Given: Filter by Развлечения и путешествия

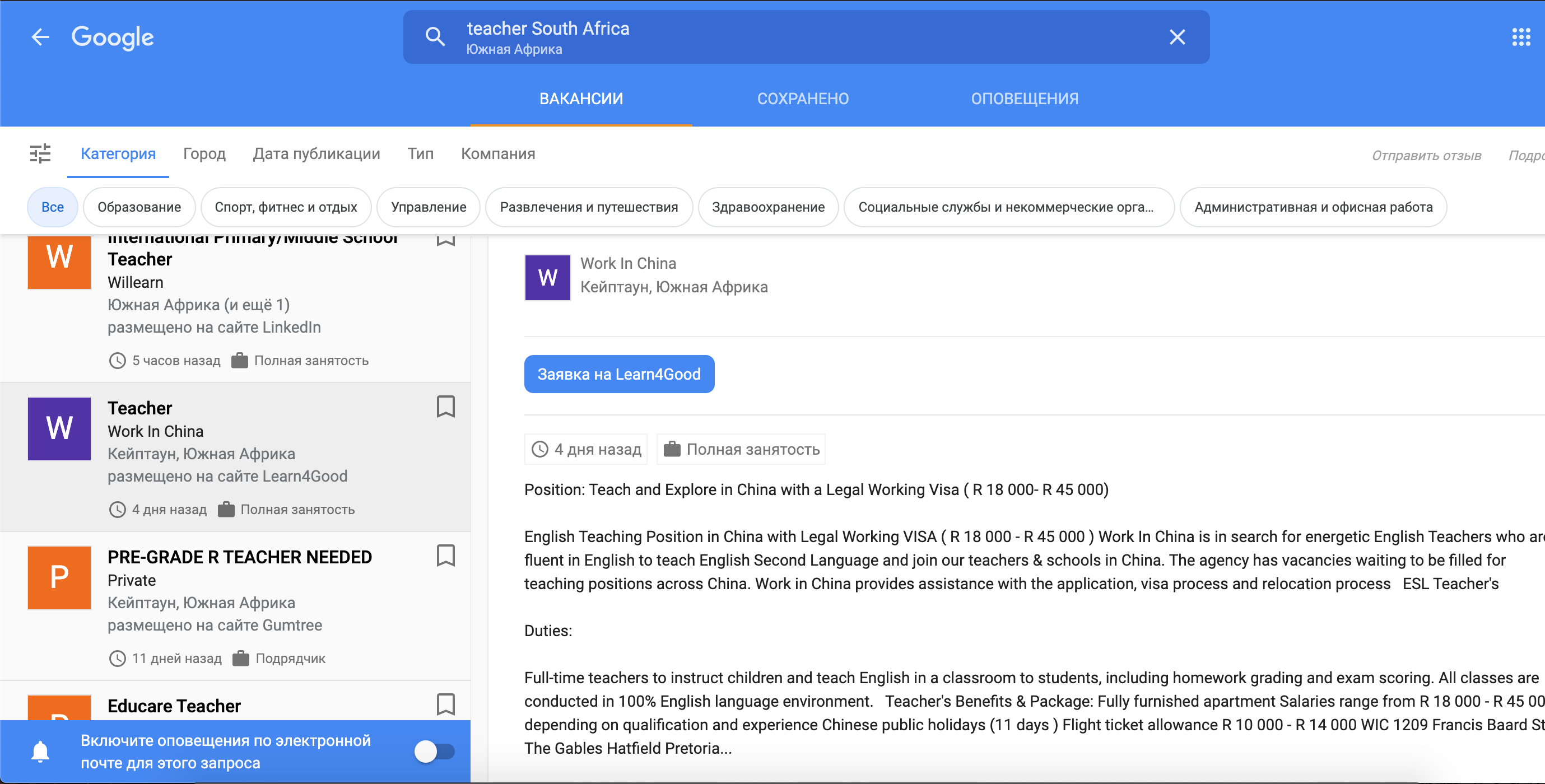Looking at the screenshot, I should pyautogui.click(x=589, y=207).
